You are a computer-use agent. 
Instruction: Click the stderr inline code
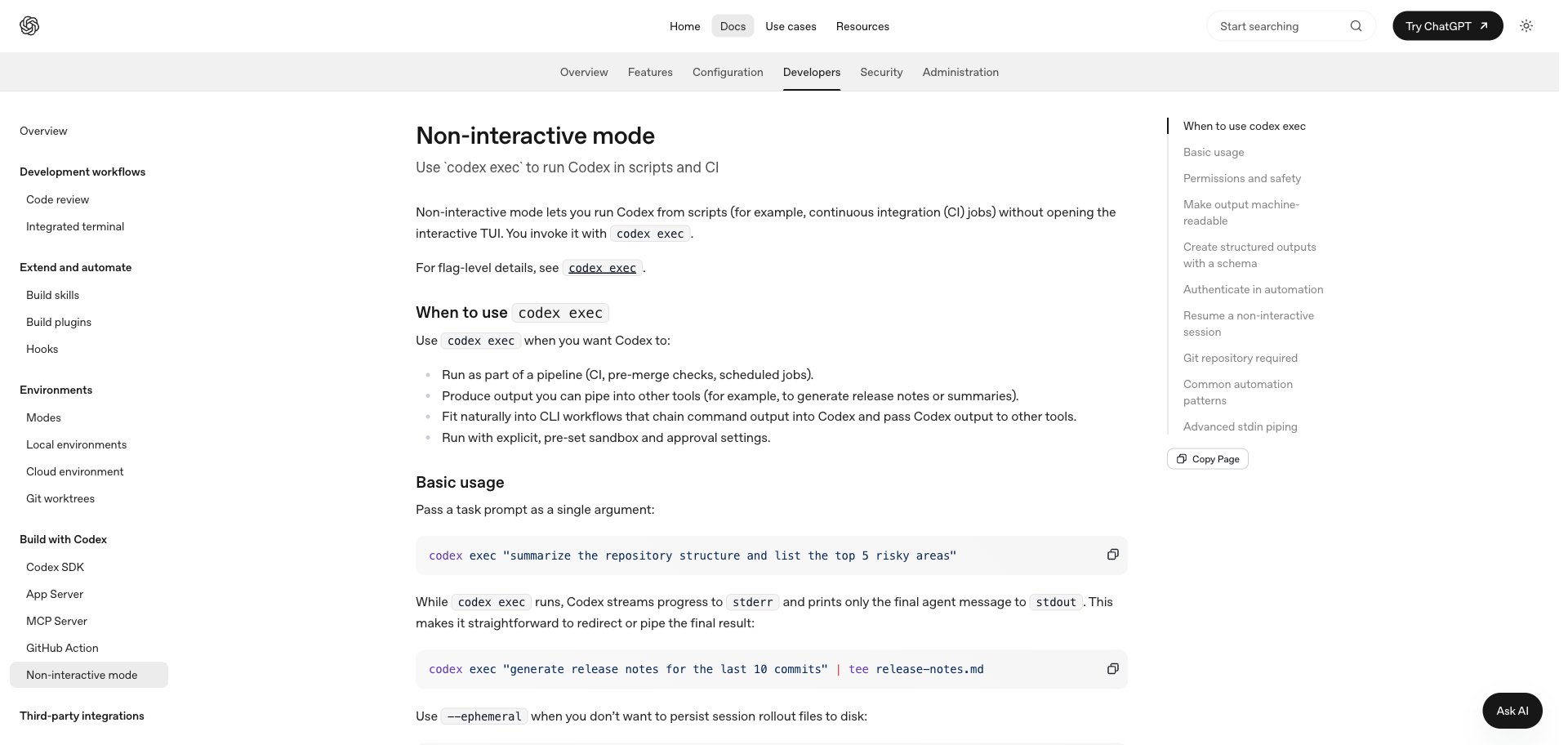(752, 602)
